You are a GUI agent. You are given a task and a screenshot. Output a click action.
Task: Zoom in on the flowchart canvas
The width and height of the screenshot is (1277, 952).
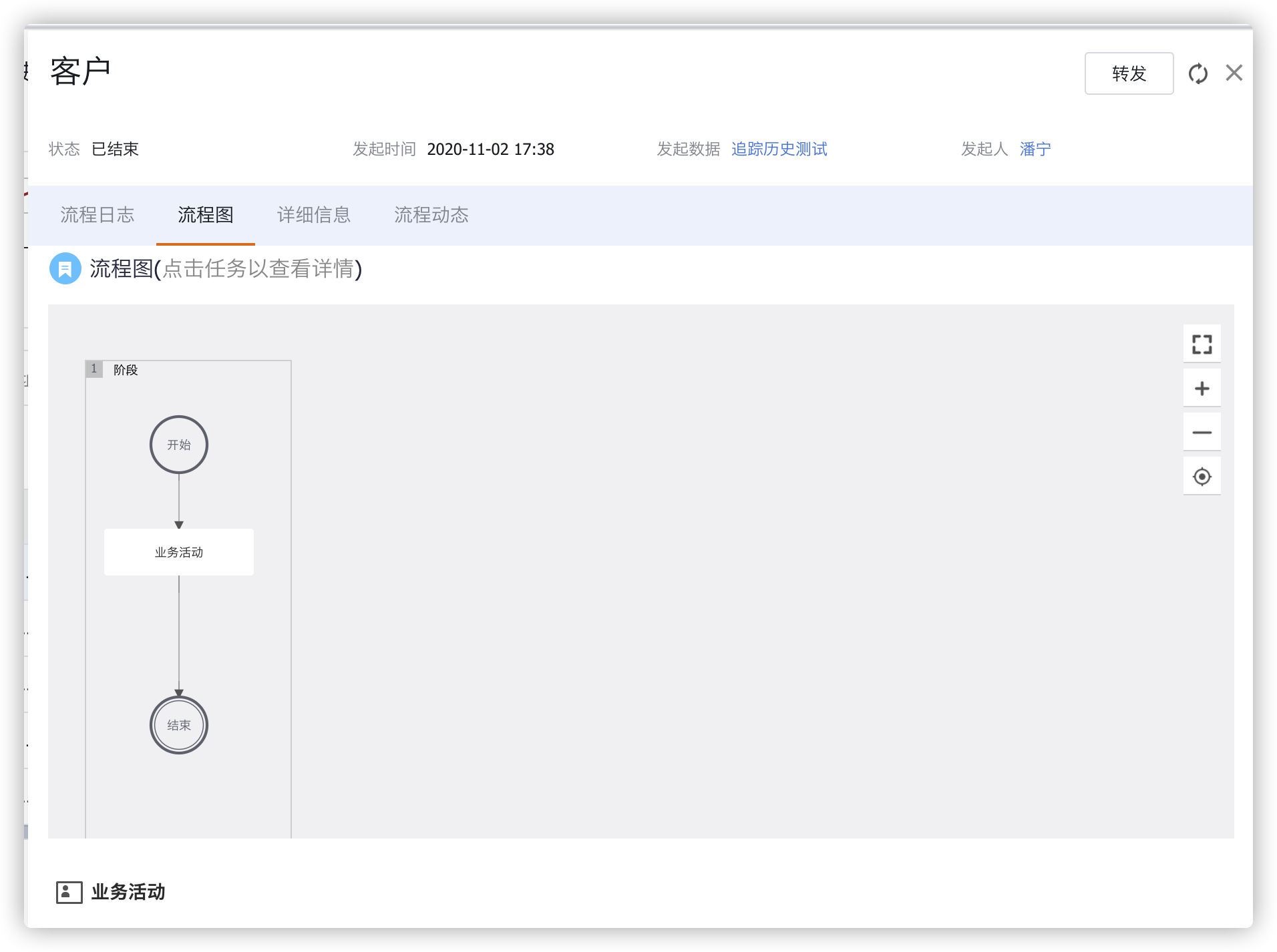pos(1202,389)
